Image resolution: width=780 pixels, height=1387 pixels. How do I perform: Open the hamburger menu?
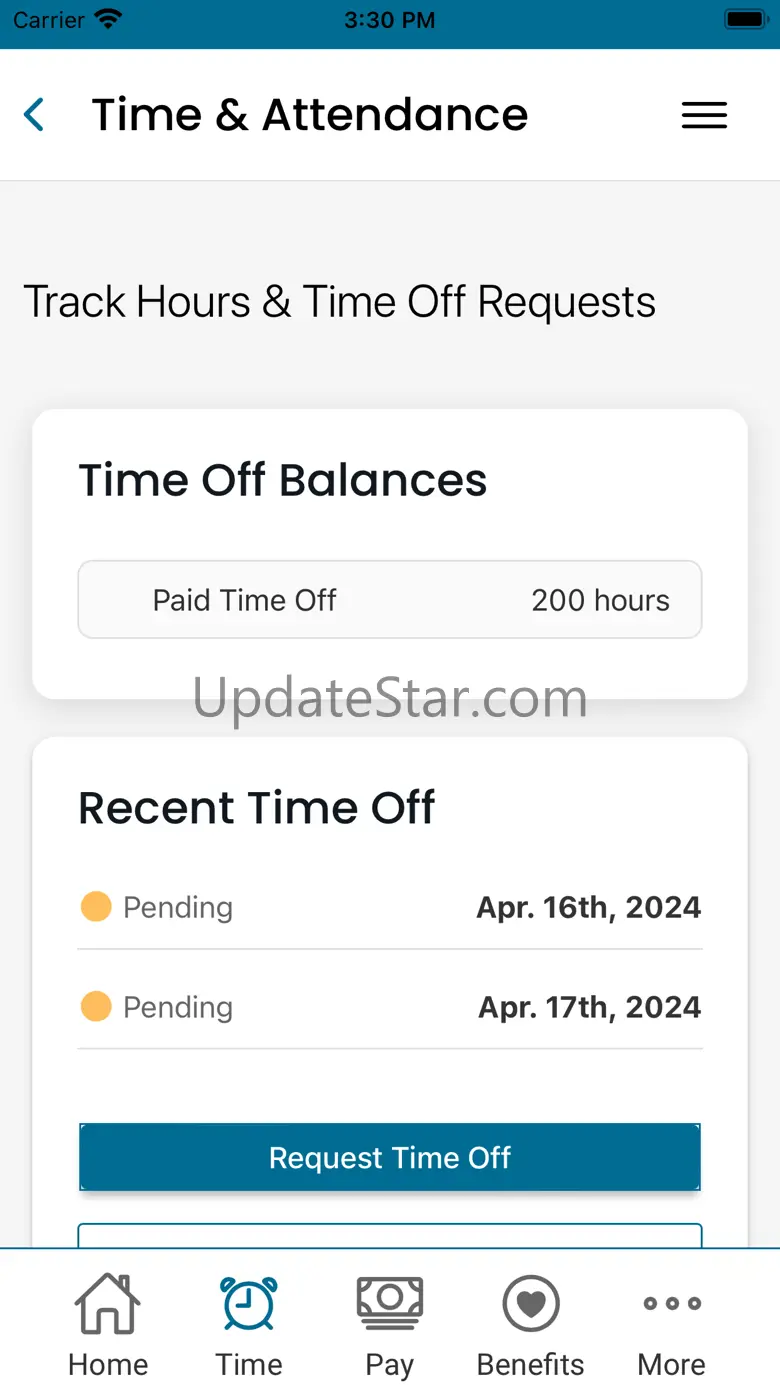click(704, 115)
